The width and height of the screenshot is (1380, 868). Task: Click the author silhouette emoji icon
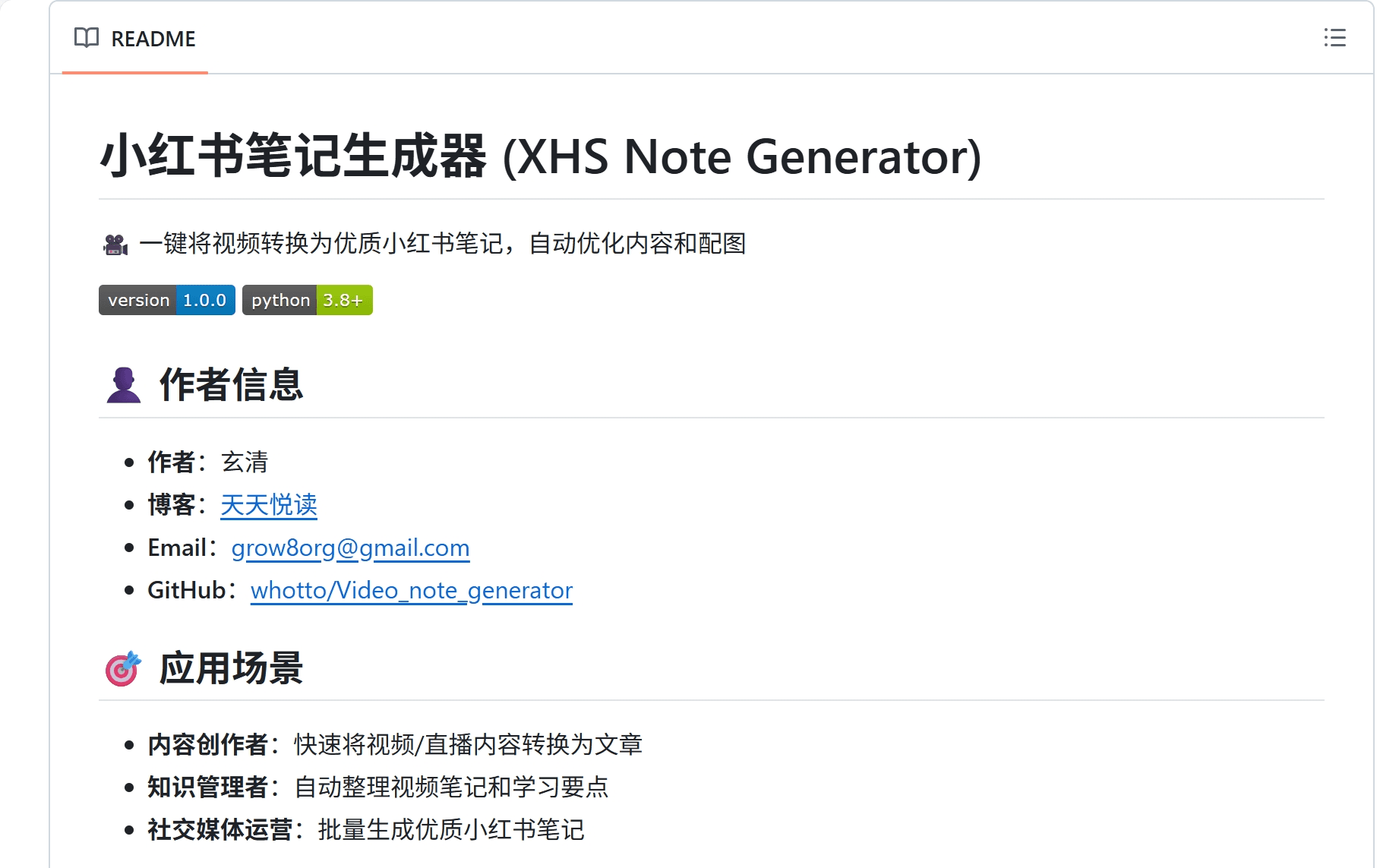point(123,385)
